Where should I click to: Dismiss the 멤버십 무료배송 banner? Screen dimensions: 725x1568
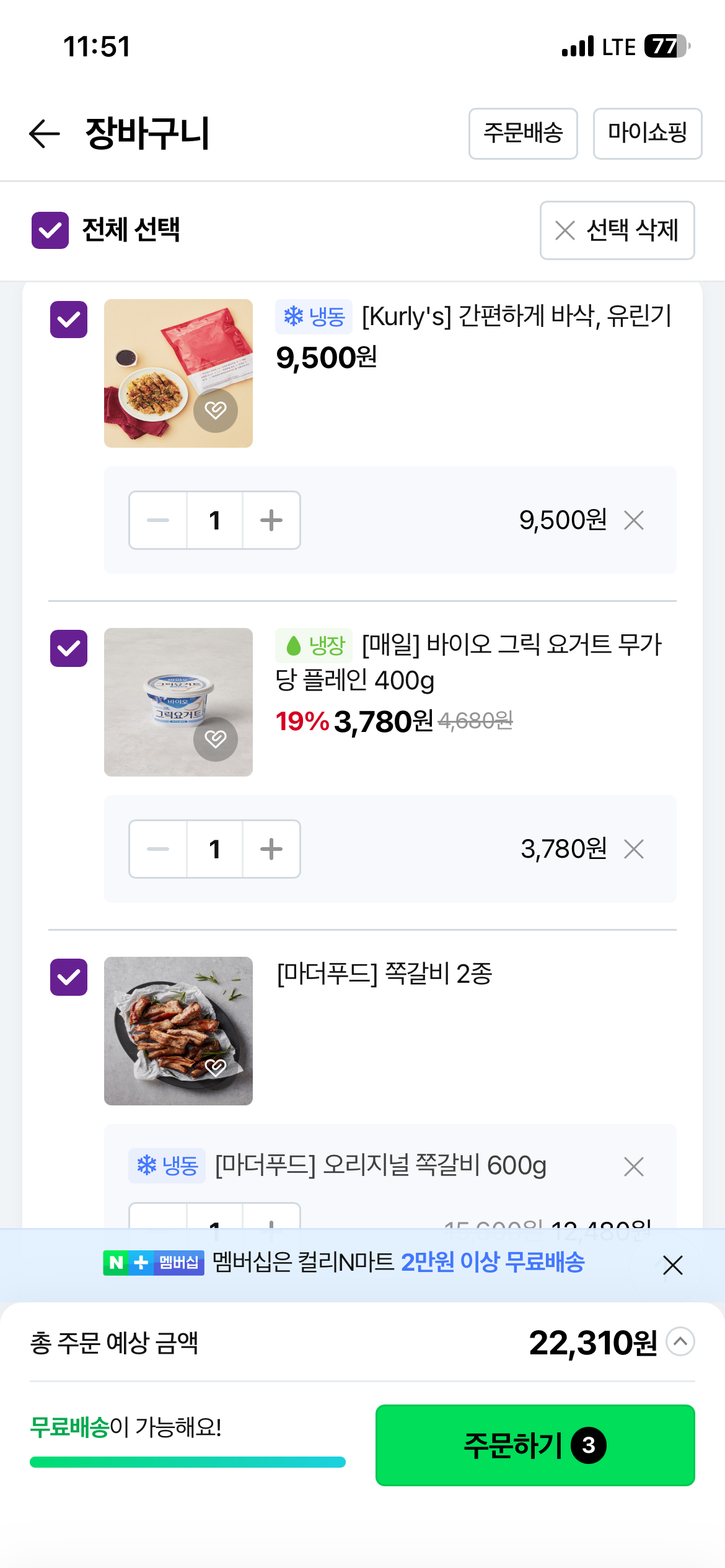tap(672, 1265)
